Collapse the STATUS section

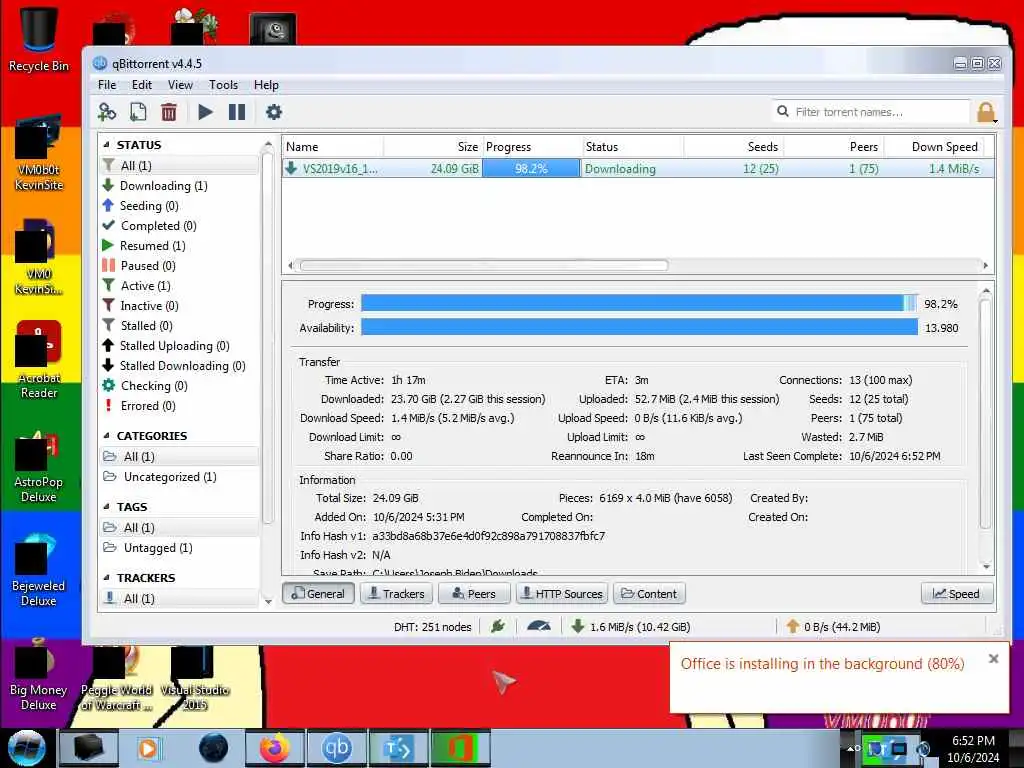tap(107, 145)
